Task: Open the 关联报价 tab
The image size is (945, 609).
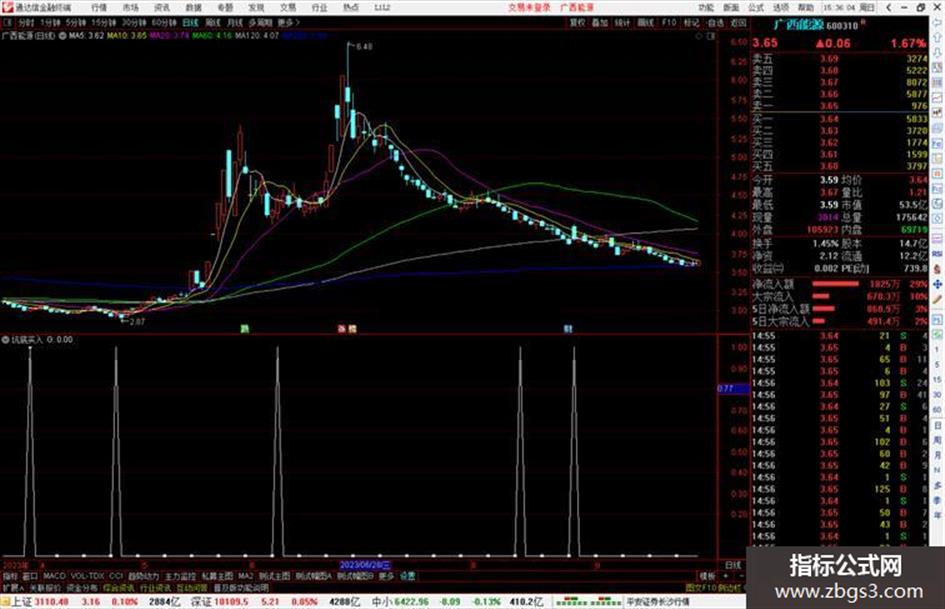Action: (x=45, y=587)
